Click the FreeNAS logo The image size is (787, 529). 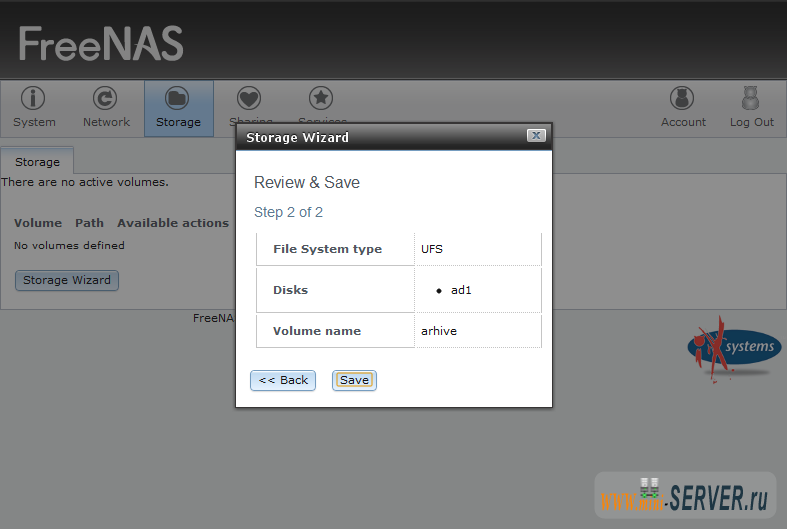pyautogui.click(x=101, y=44)
